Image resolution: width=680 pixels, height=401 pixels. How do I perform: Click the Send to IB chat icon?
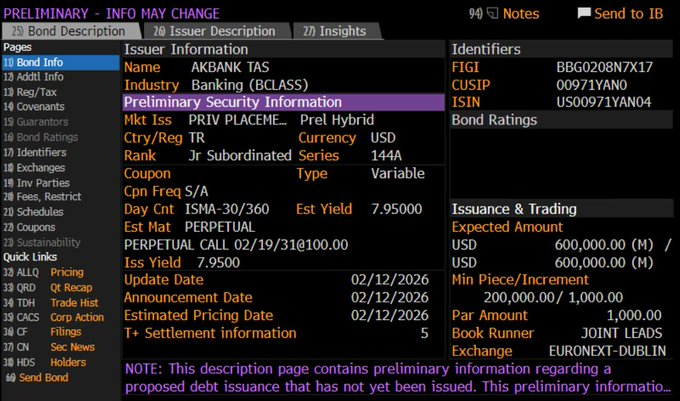pos(585,13)
